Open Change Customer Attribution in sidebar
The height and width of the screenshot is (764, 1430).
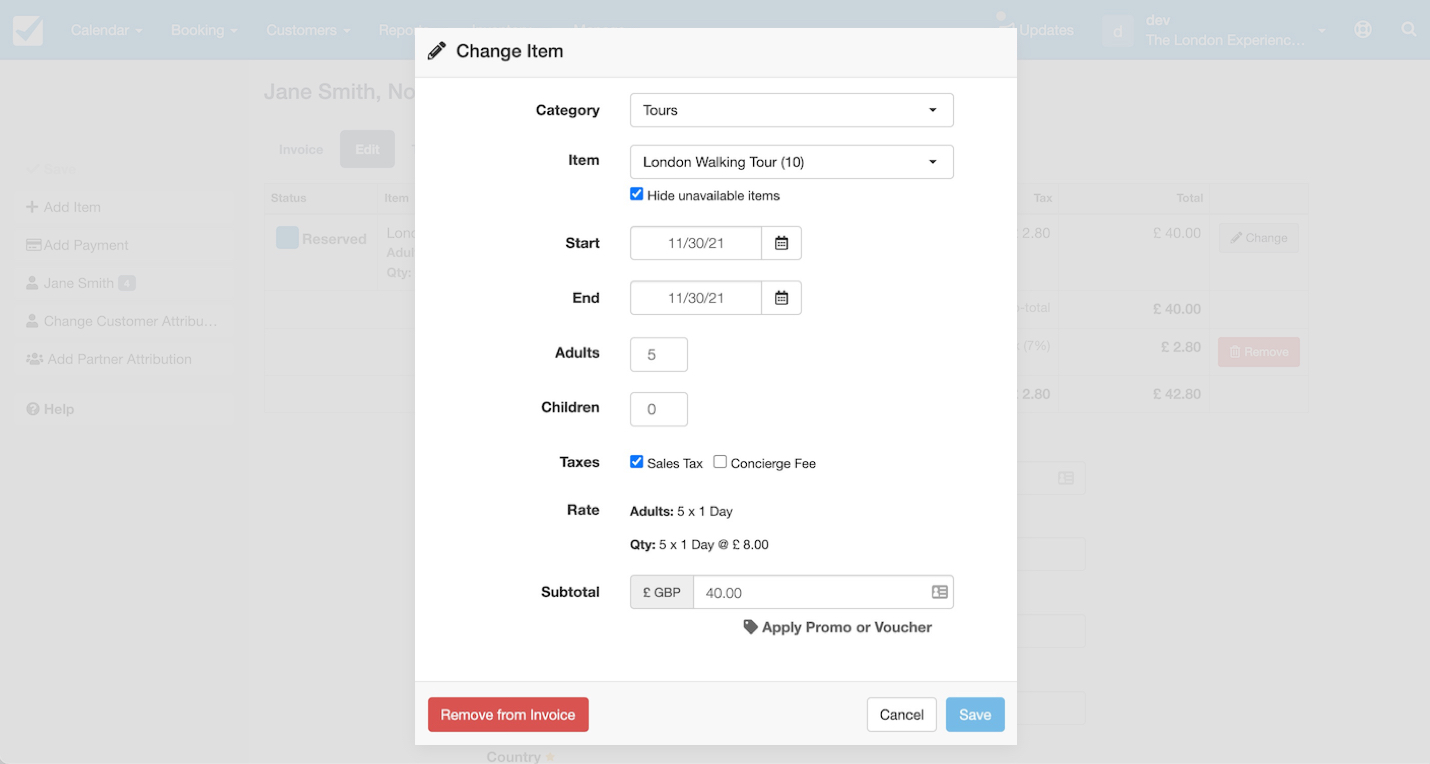[124, 321]
